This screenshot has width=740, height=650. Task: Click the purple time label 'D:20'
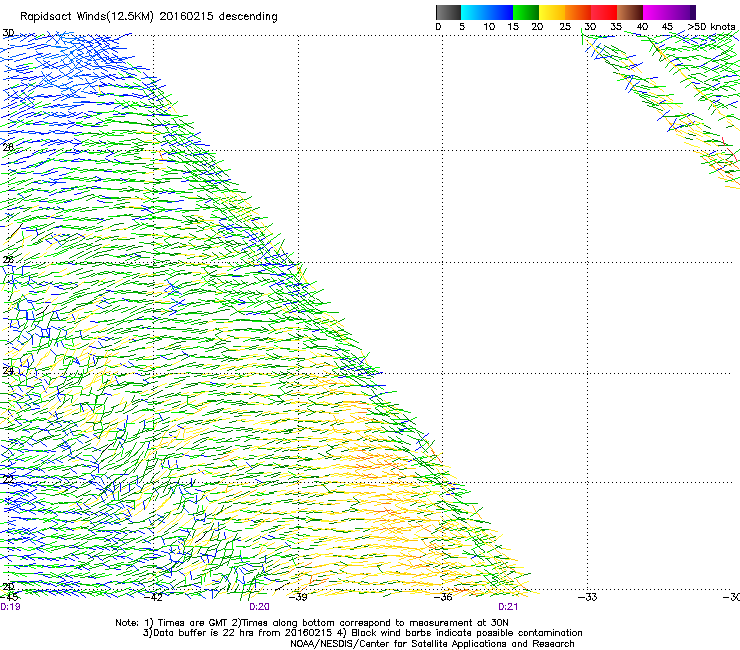[259, 607]
